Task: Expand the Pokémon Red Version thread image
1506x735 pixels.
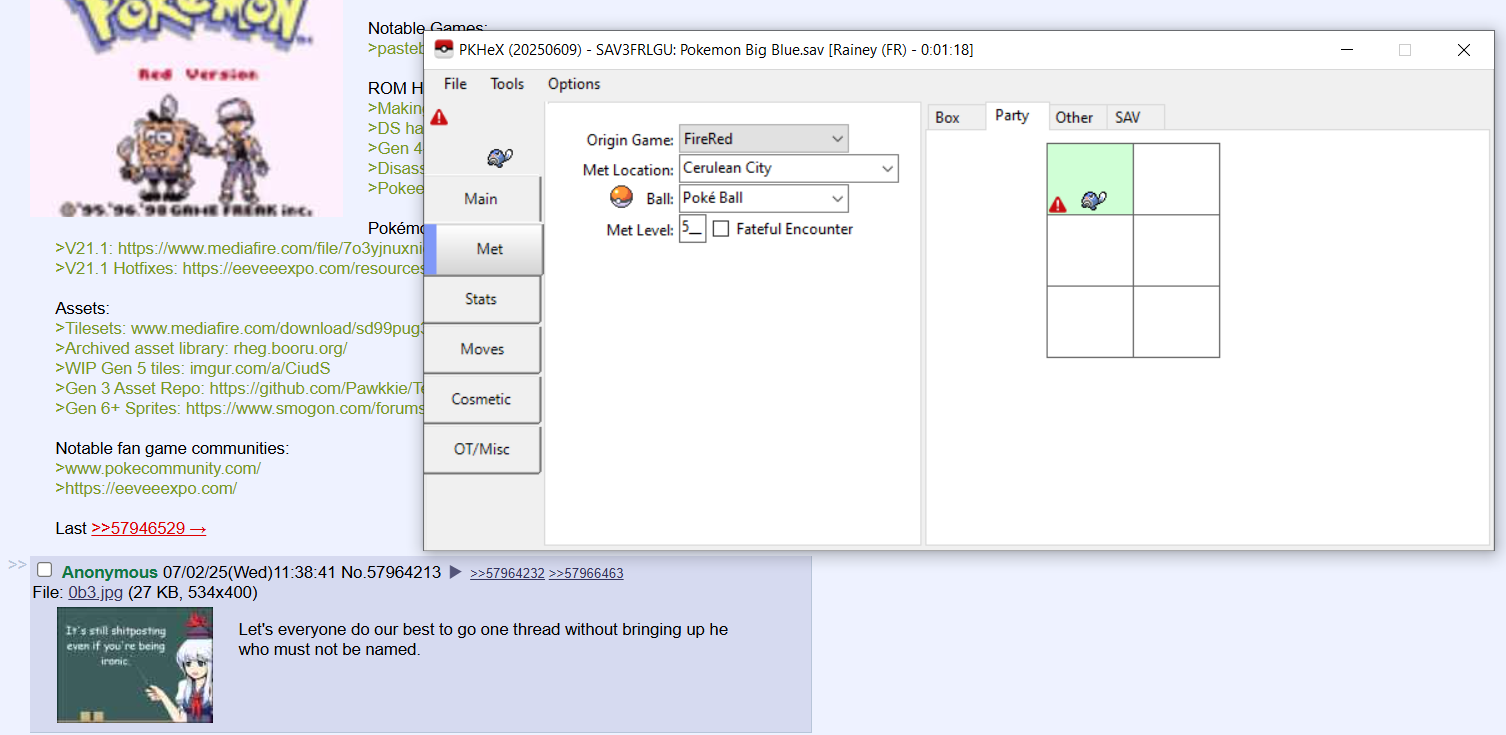Action: (186, 108)
